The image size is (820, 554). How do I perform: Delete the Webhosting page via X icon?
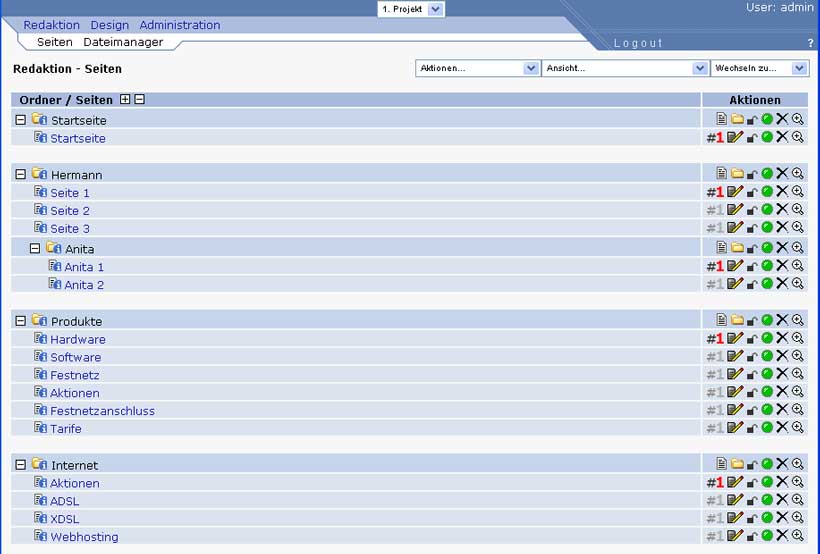(x=782, y=535)
